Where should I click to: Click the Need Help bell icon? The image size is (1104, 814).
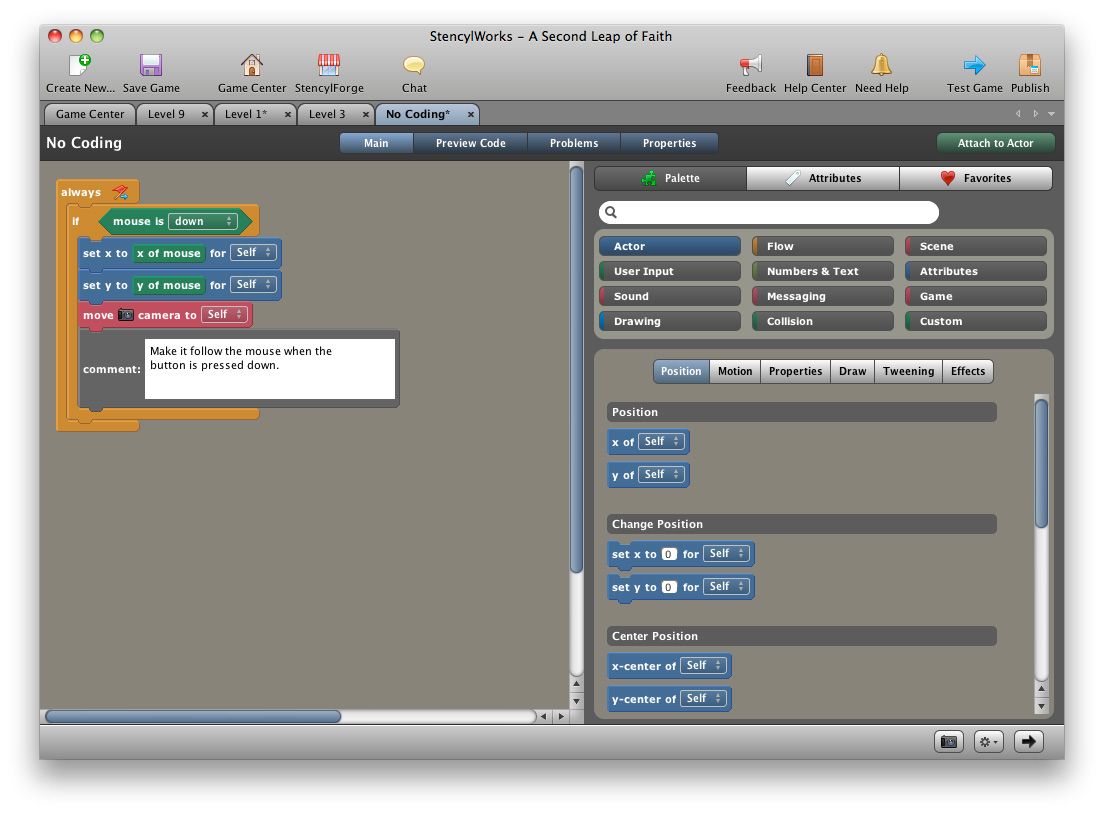[882, 65]
